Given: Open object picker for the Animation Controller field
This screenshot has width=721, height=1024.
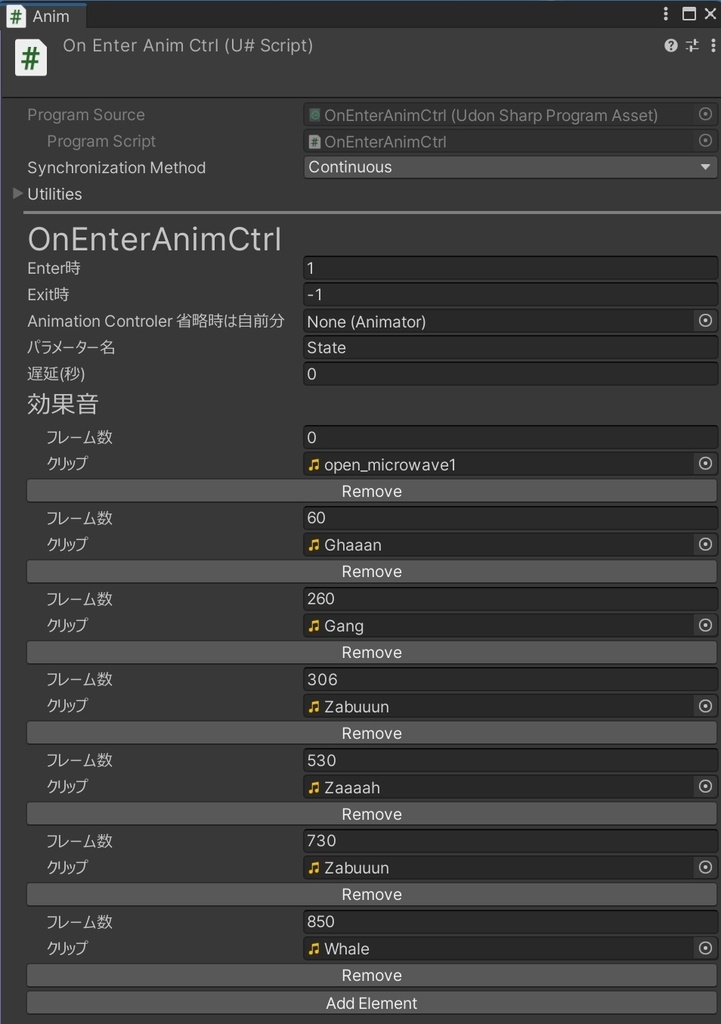Looking at the screenshot, I should 706,321.
